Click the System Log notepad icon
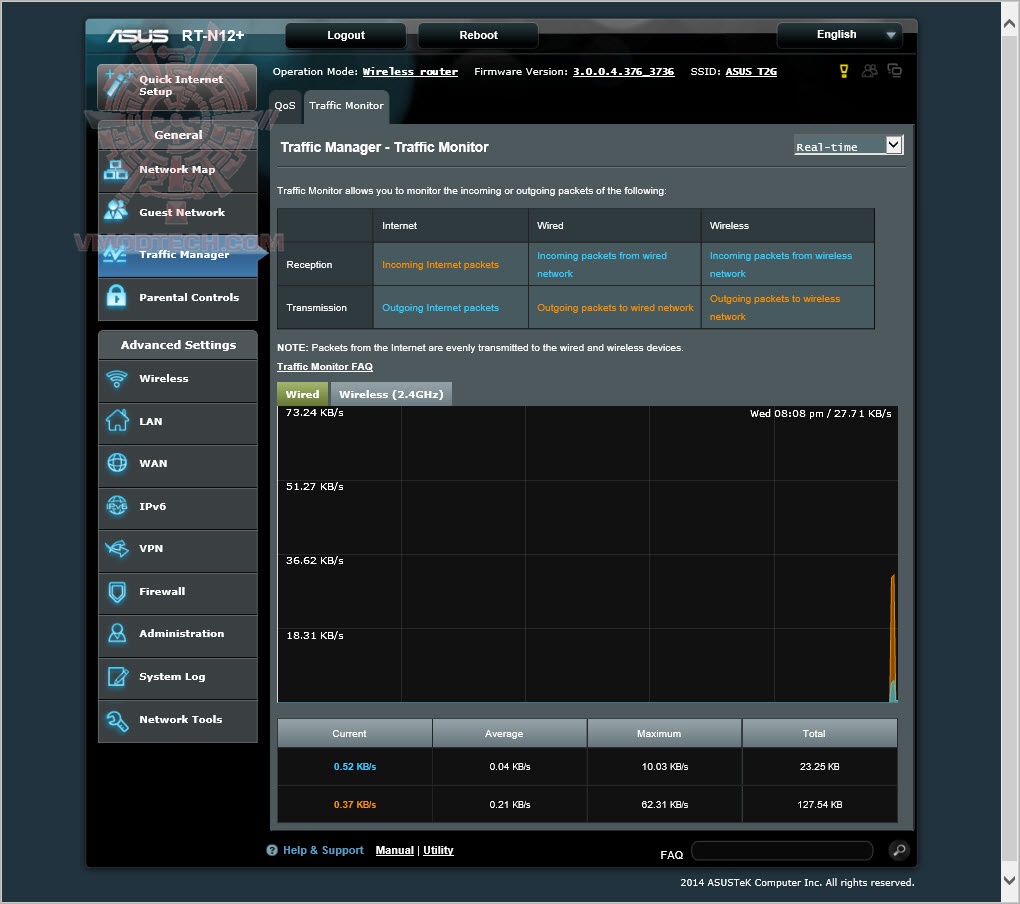The height and width of the screenshot is (904, 1020). point(117,676)
